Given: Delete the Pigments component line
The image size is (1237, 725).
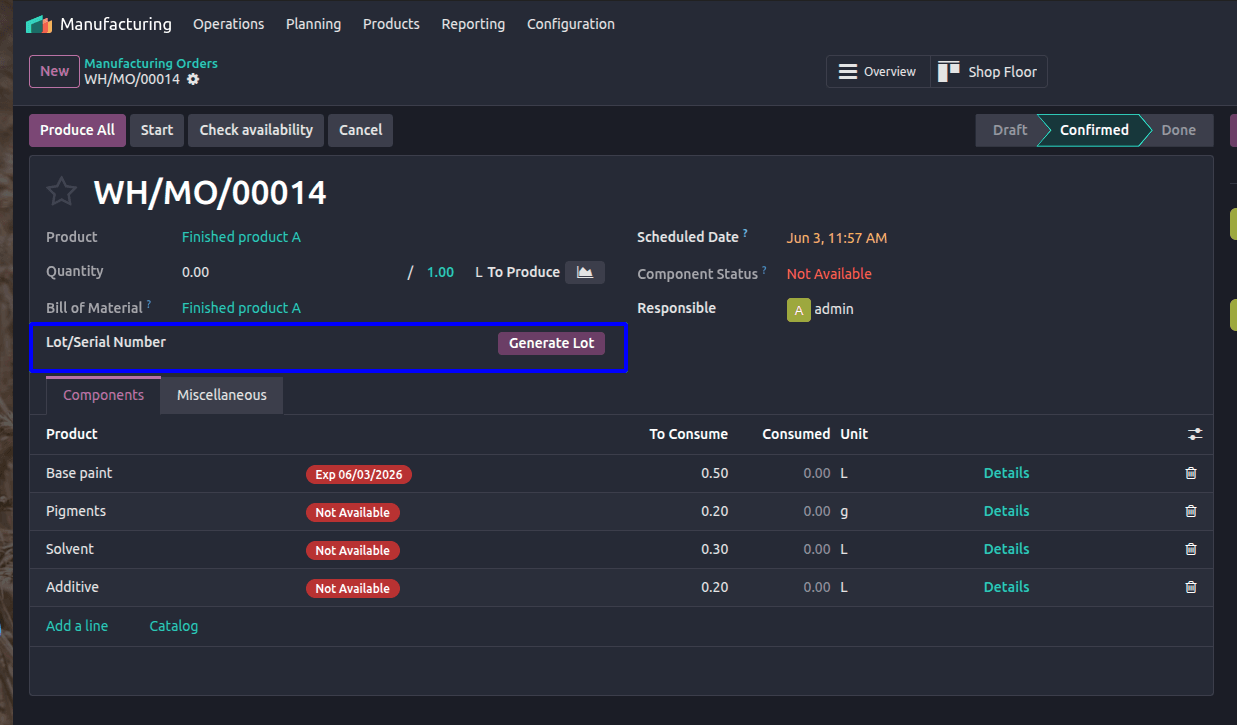Looking at the screenshot, I should tap(1191, 511).
